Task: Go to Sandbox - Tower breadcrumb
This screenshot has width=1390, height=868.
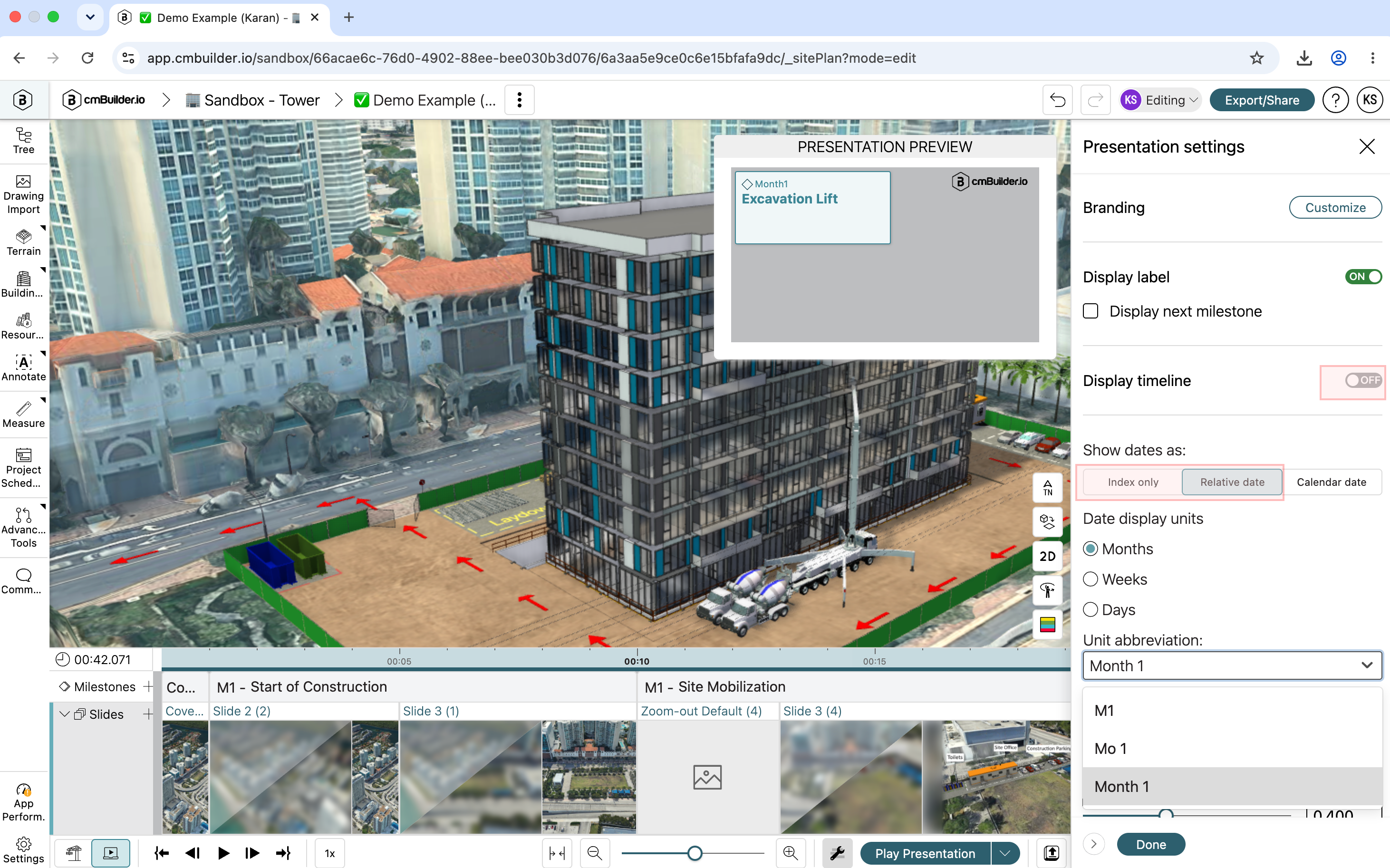Action: (252, 100)
